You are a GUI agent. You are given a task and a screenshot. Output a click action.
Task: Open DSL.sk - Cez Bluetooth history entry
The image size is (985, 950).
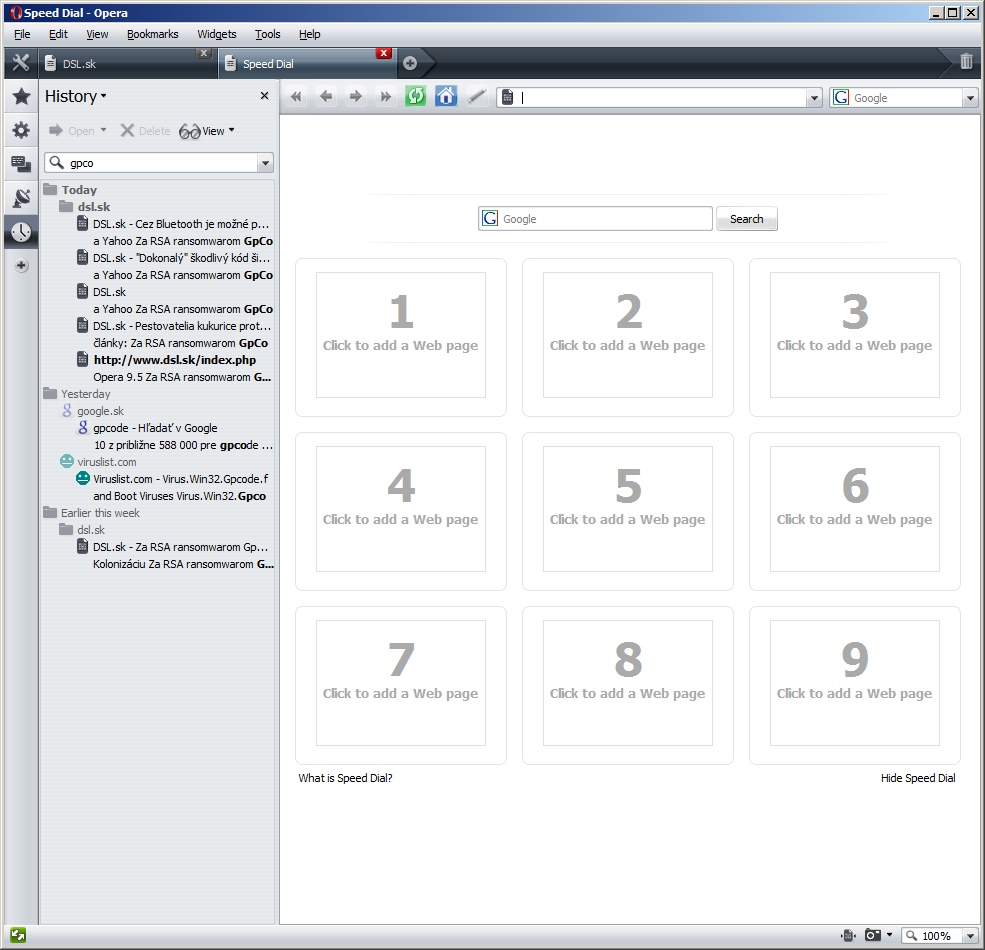click(180, 224)
